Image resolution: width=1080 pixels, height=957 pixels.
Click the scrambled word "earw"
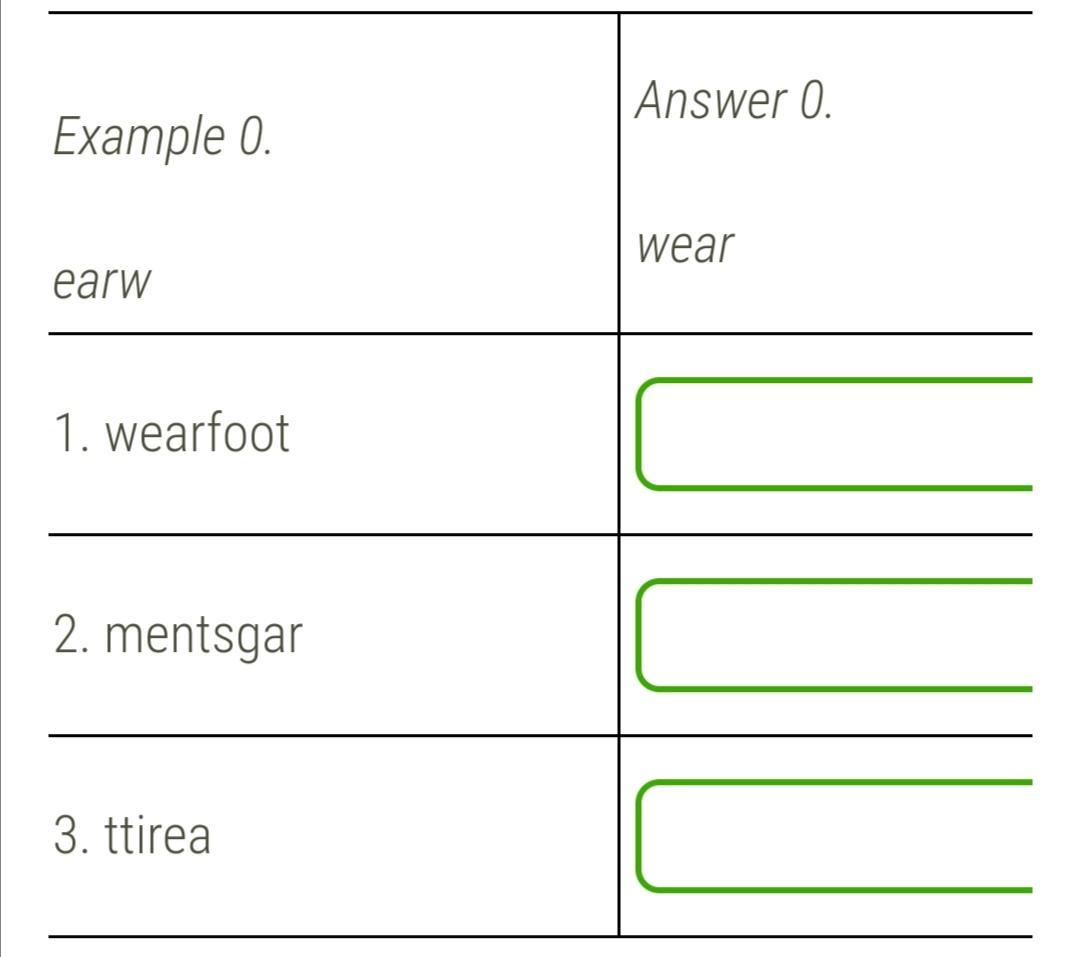(x=102, y=283)
